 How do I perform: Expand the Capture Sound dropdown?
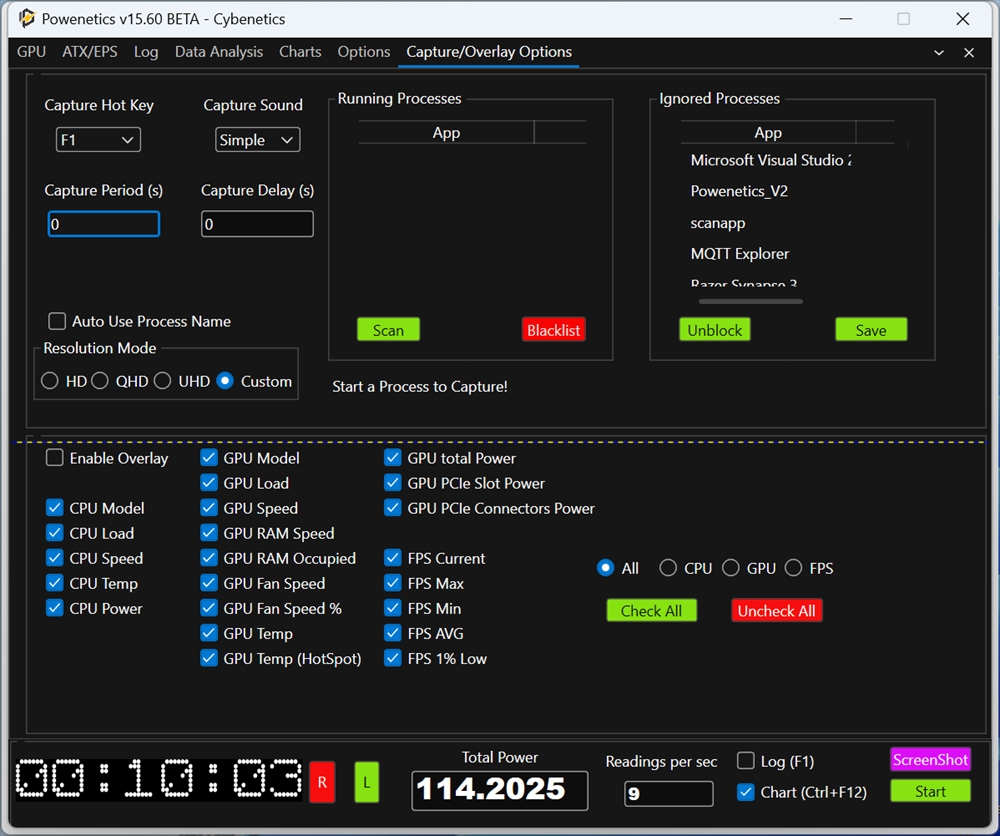257,140
